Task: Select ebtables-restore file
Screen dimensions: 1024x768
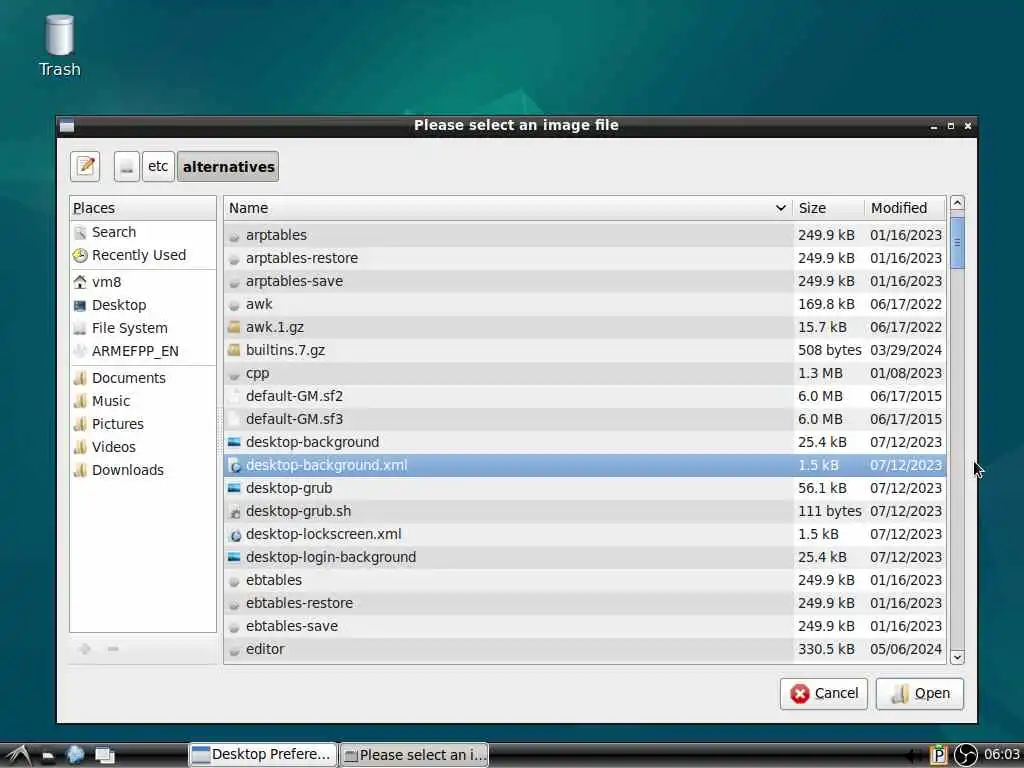Action: coord(584,603)
